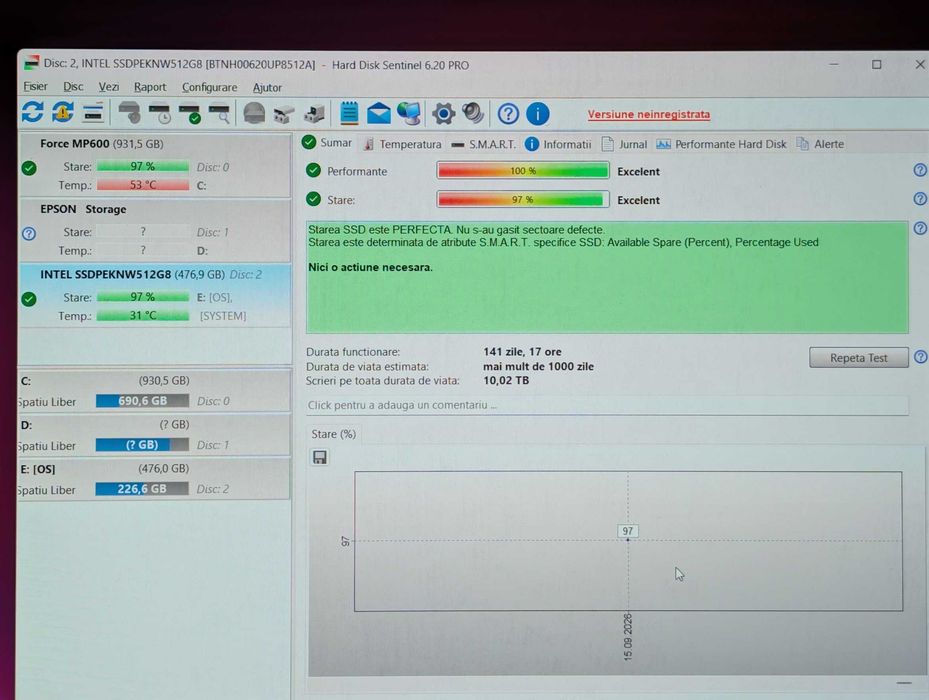Click the blue refresh arrows toolbar icon

click(33, 112)
